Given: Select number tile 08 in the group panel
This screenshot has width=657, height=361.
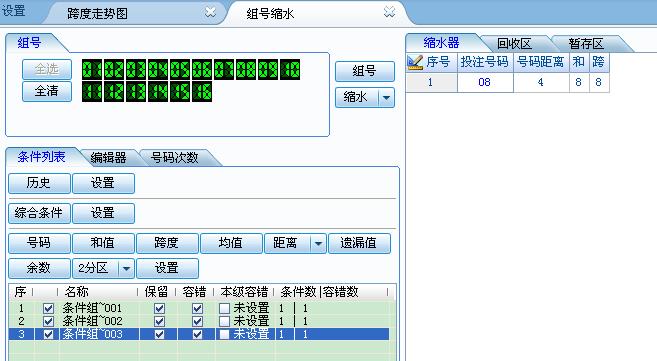Looking at the screenshot, I should tap(246, 70).
